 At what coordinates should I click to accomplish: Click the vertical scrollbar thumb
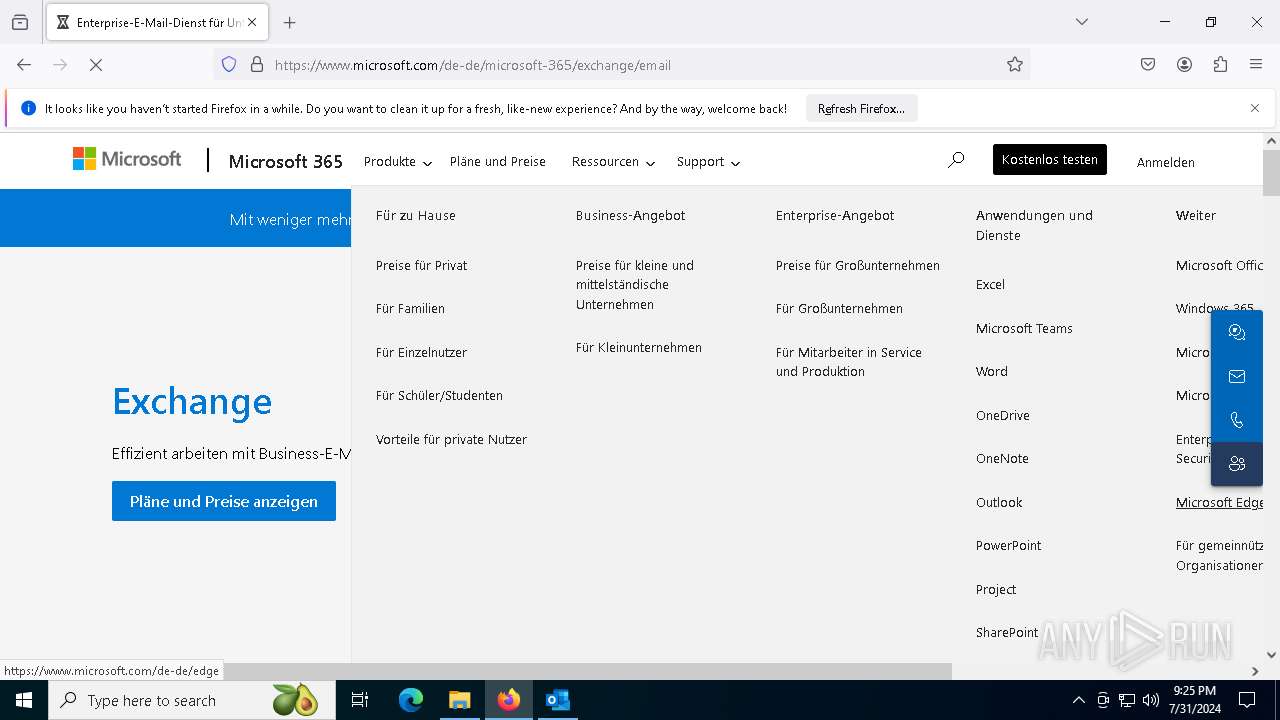click(1272, 172)
